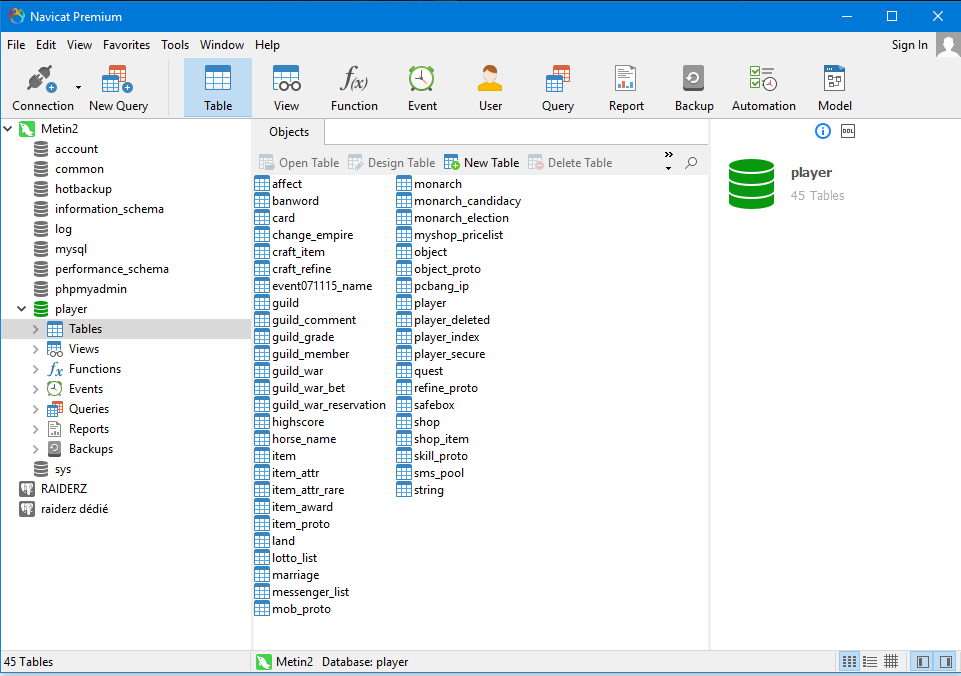Open Connection dropdown arrow
Viewport: 961px width, 676px height.
click(78, 88)
